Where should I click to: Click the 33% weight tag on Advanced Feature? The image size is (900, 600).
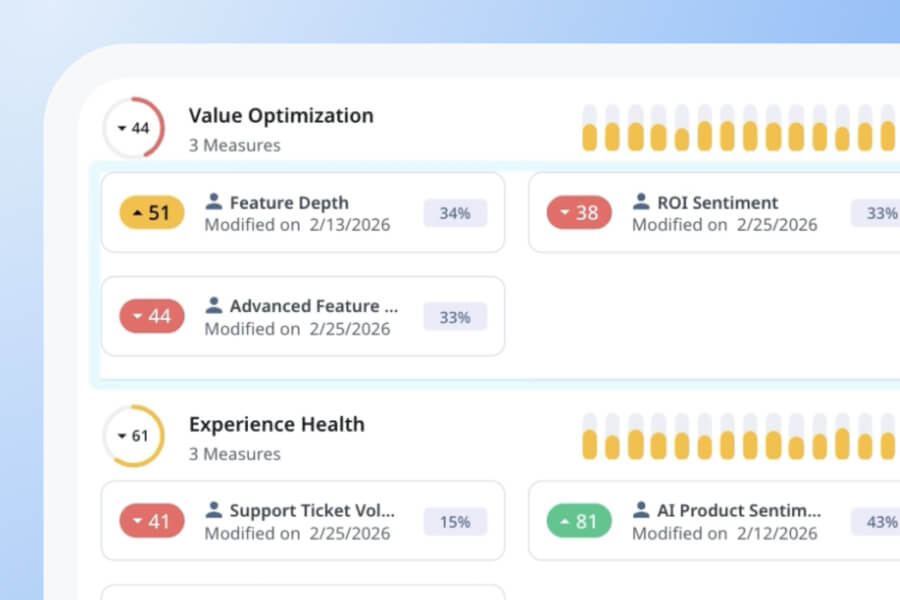pos(455,317)
